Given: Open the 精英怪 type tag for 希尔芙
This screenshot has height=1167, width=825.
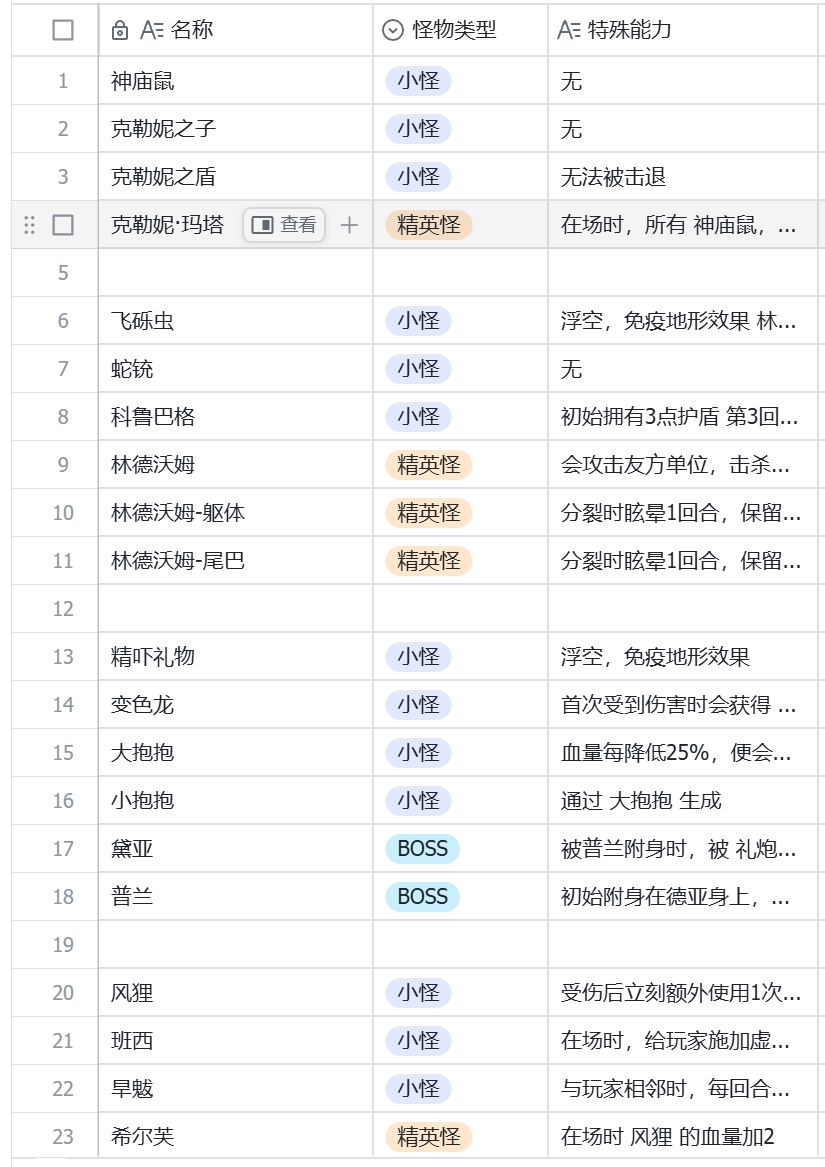Looking at the screenshot, I should point(429,1136).
